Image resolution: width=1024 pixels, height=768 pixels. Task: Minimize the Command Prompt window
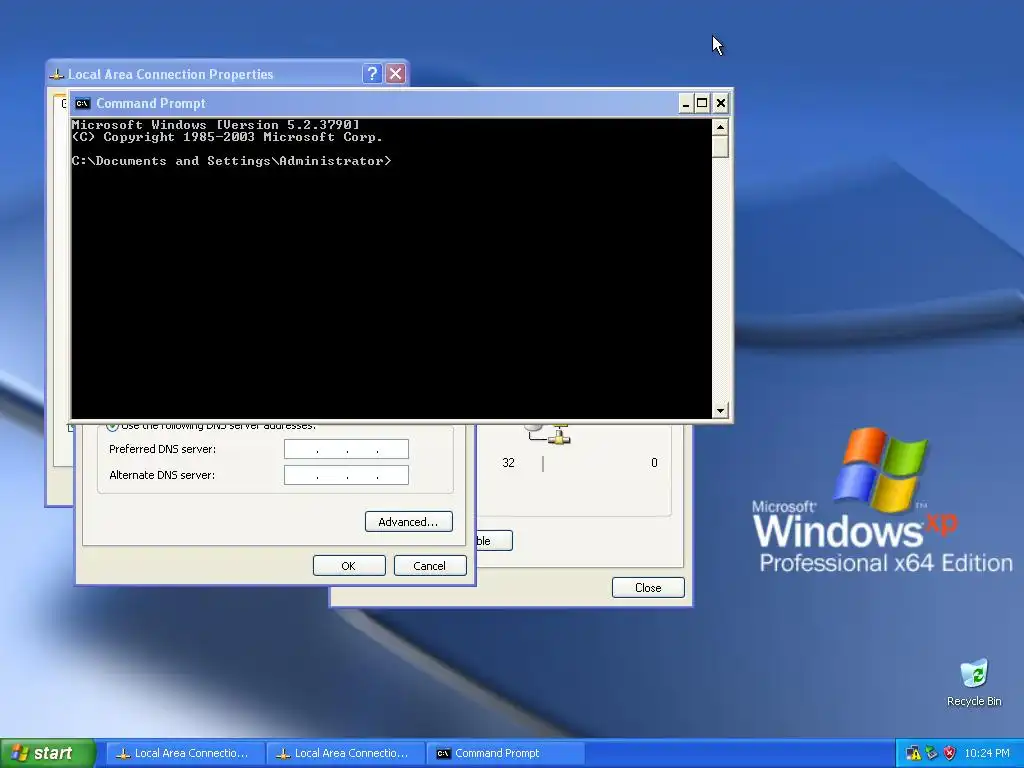(x=685, y=103)
